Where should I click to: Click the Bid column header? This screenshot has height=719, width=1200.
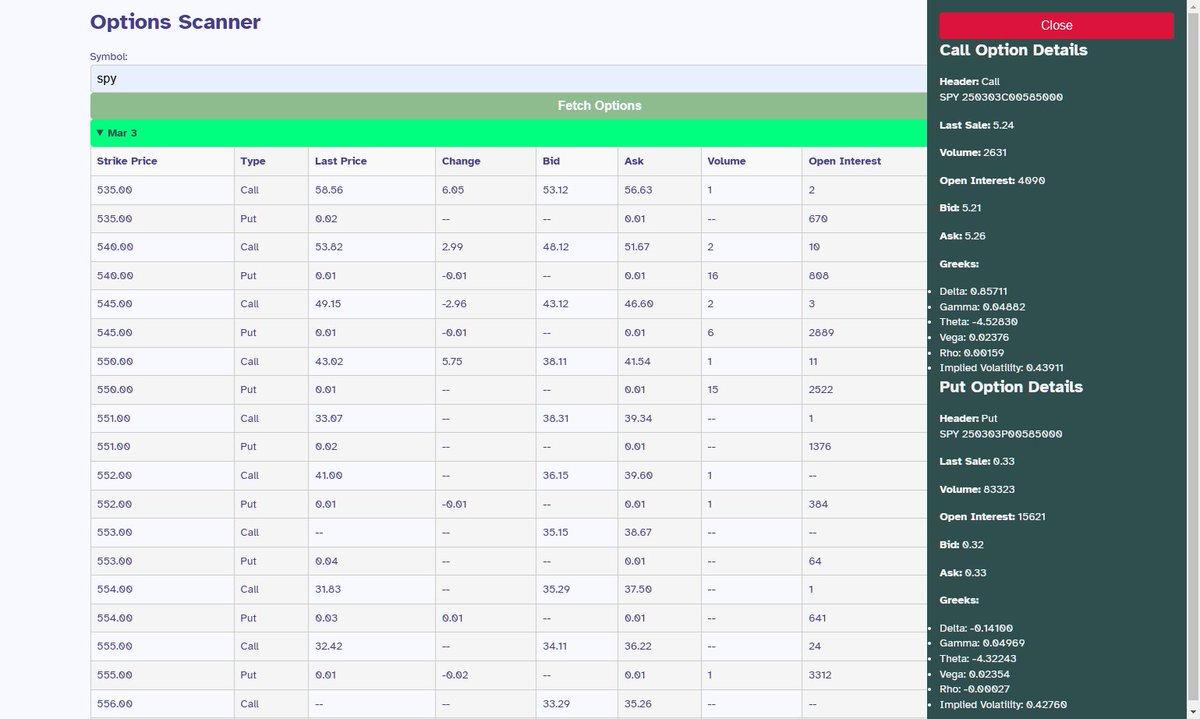coord(551,161)
